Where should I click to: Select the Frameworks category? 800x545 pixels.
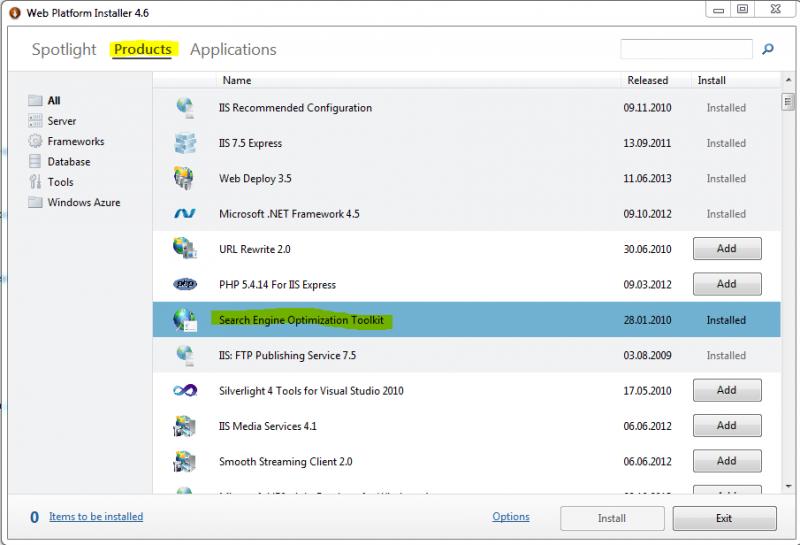coord(76,141)
